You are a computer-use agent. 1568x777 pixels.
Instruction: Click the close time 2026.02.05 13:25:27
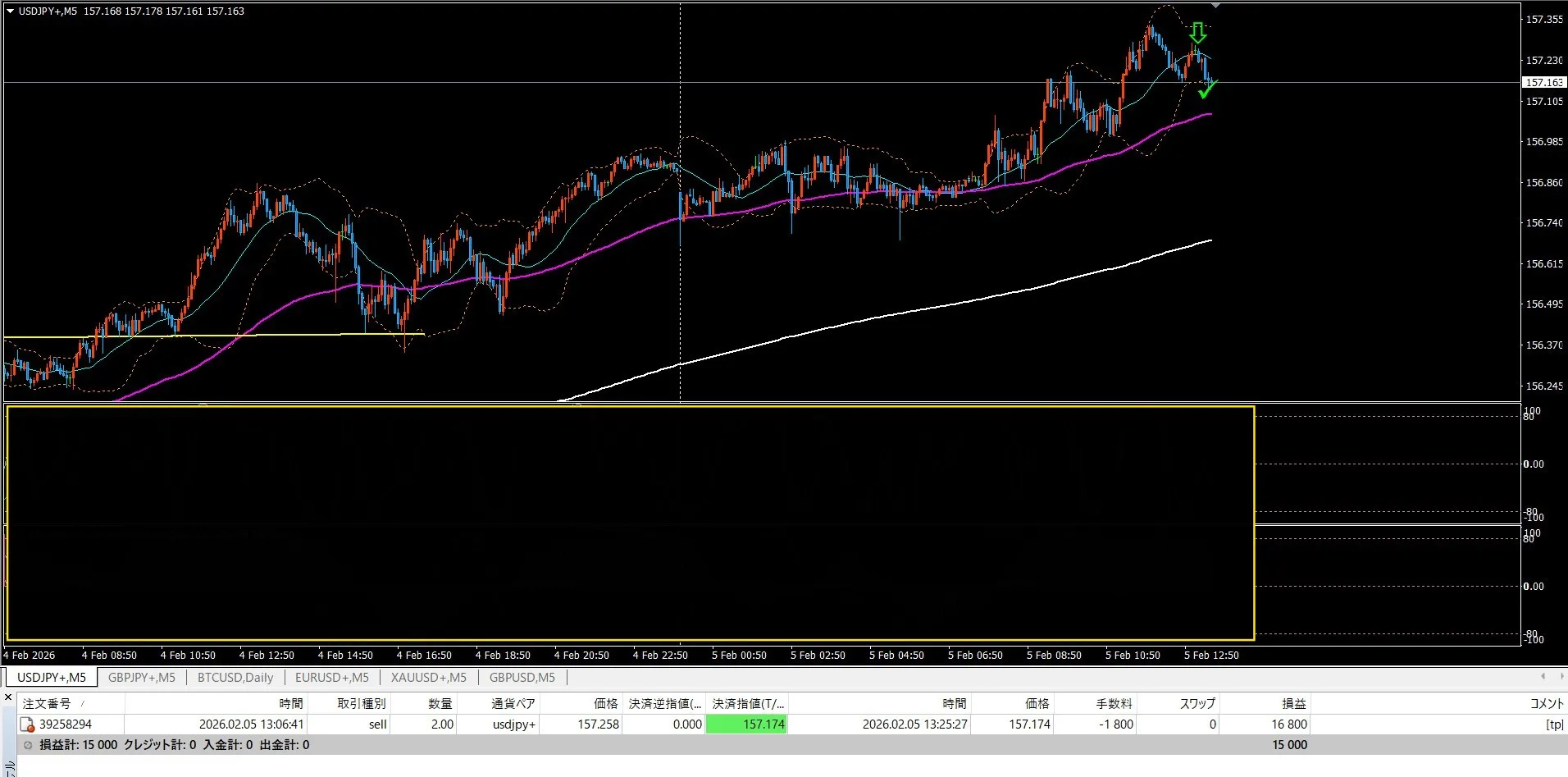915,724
